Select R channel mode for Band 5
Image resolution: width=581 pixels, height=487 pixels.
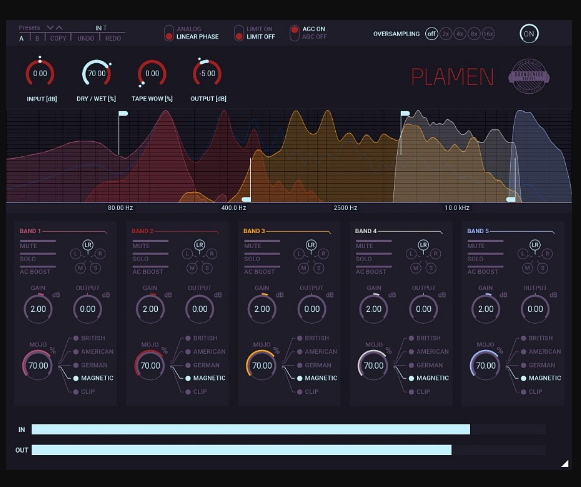(x=547, y=254)
